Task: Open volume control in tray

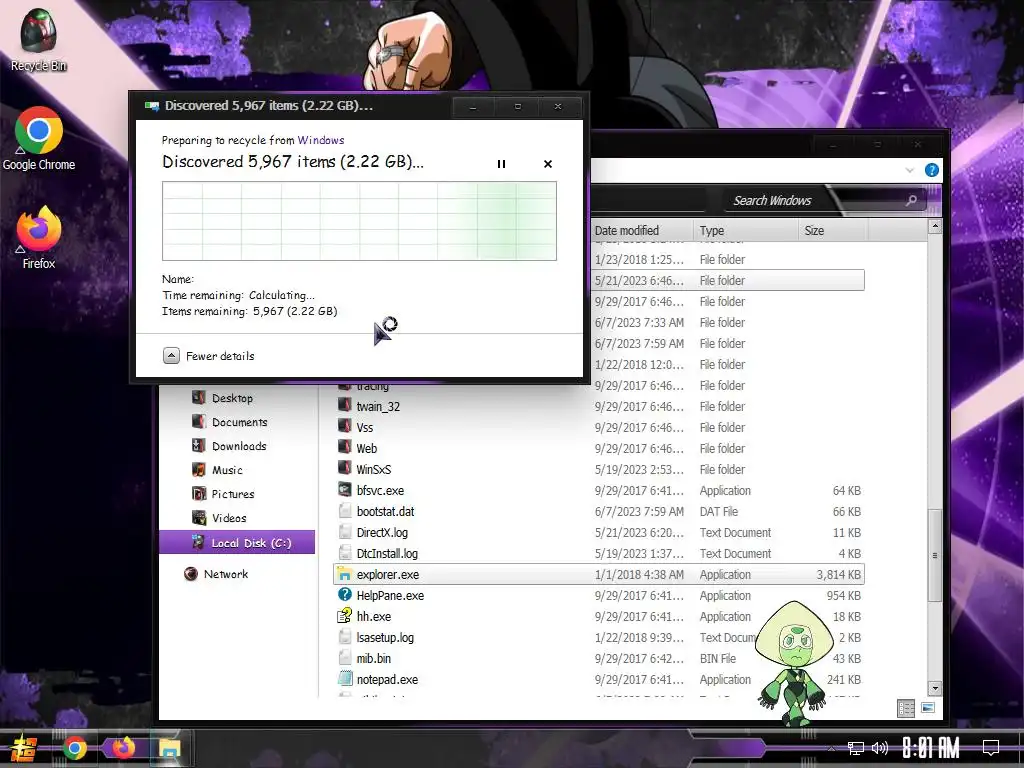Action: [x=880, y=748]
